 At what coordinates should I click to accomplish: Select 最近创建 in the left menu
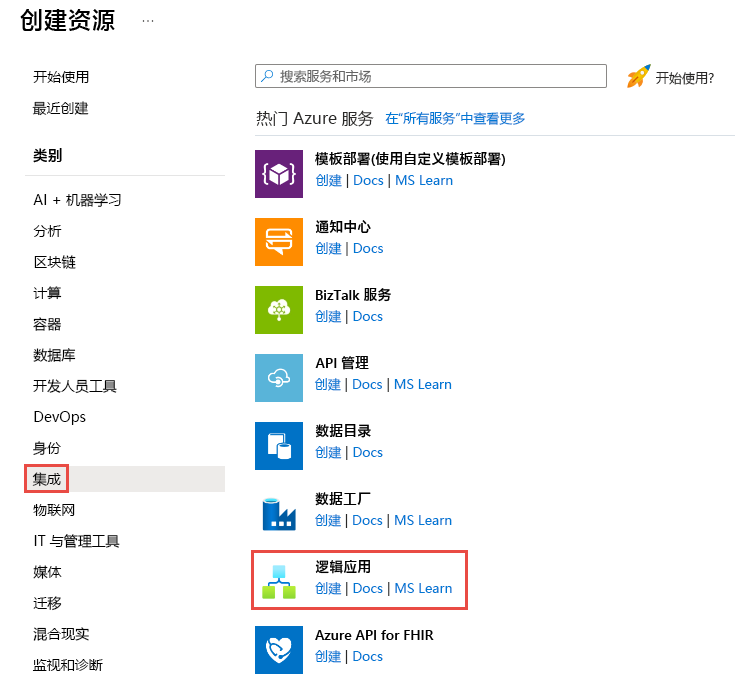(60, 108)
